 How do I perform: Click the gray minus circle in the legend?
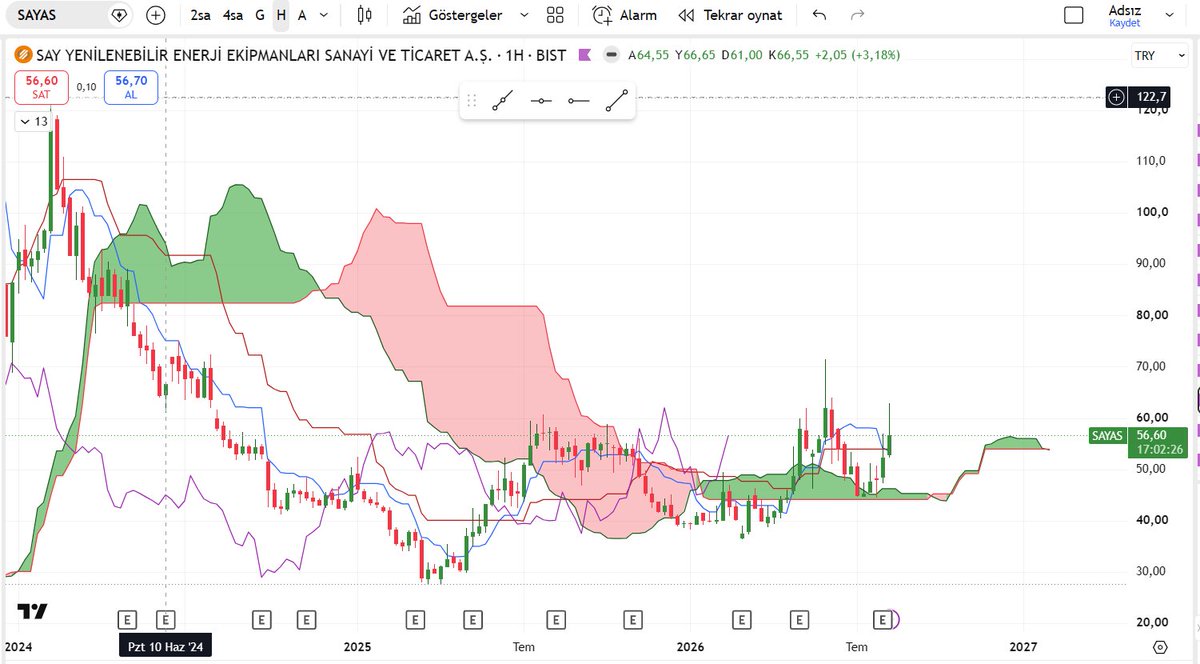pyautogui.click(x=611, y=55)
